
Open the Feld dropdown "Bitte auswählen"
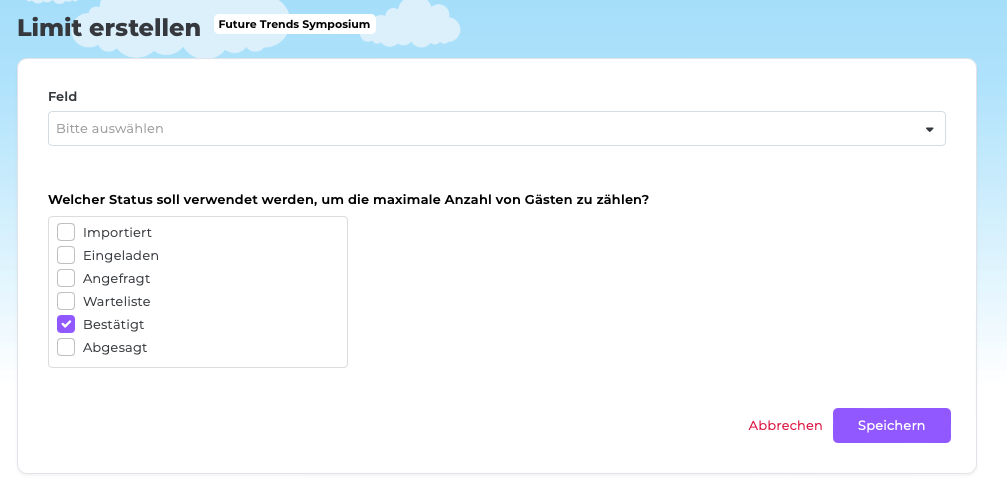tap(496, 128)
